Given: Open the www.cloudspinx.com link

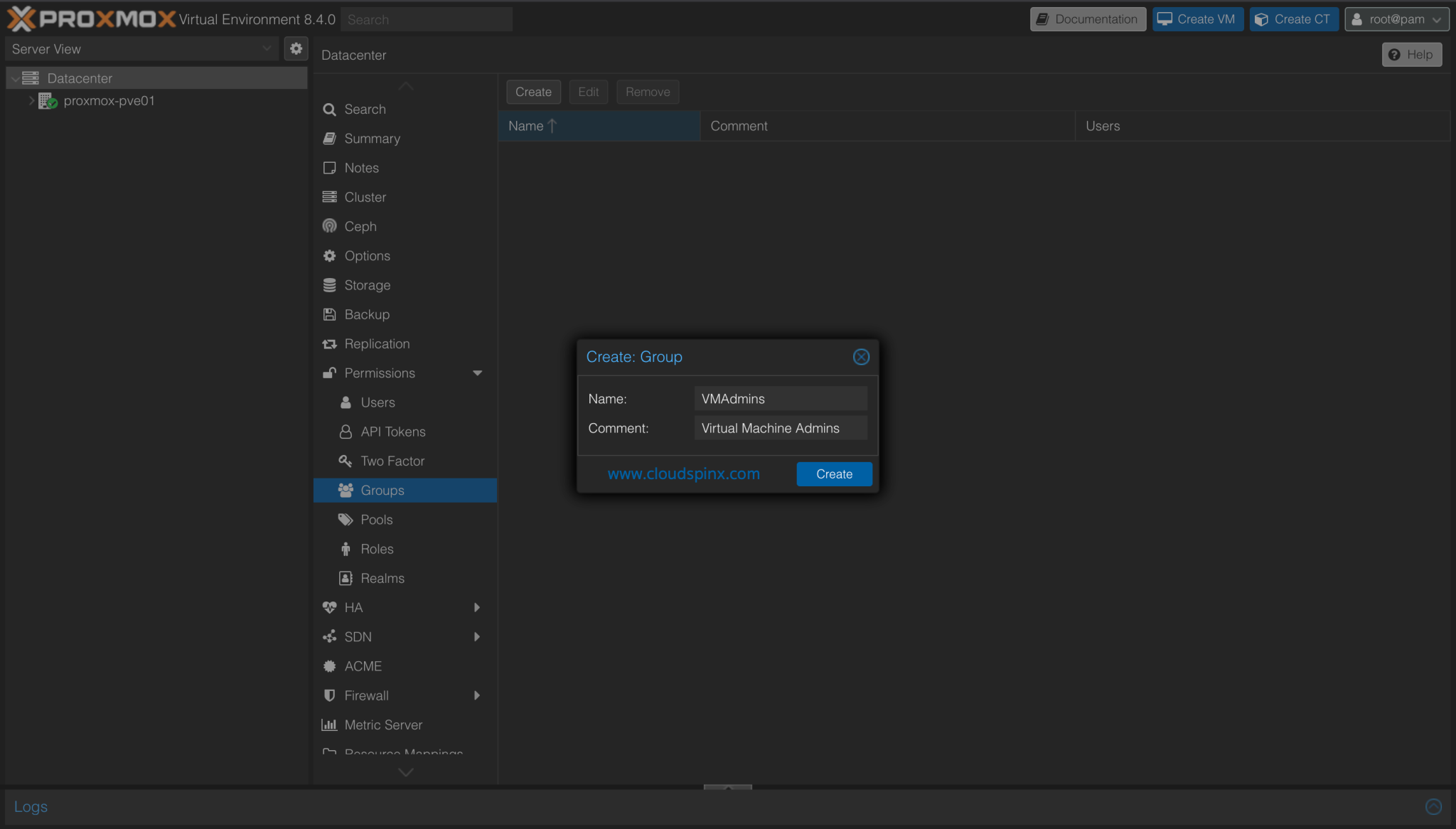Looking at the screenshot, I should click(x=682, y=473).
